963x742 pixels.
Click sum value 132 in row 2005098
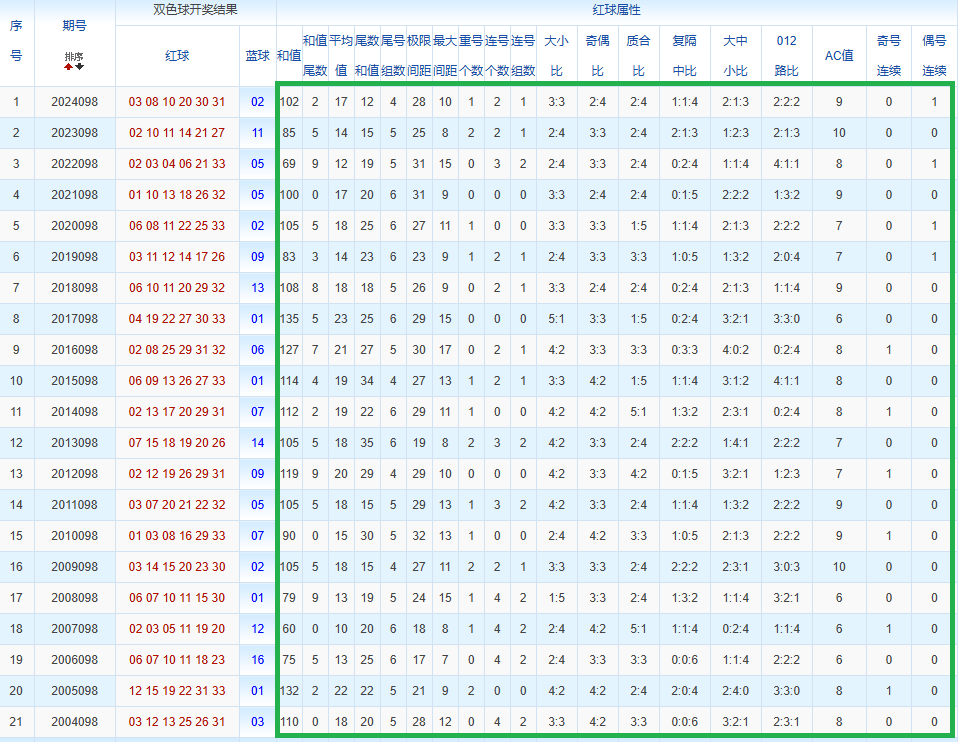click(x=289, y=691)
